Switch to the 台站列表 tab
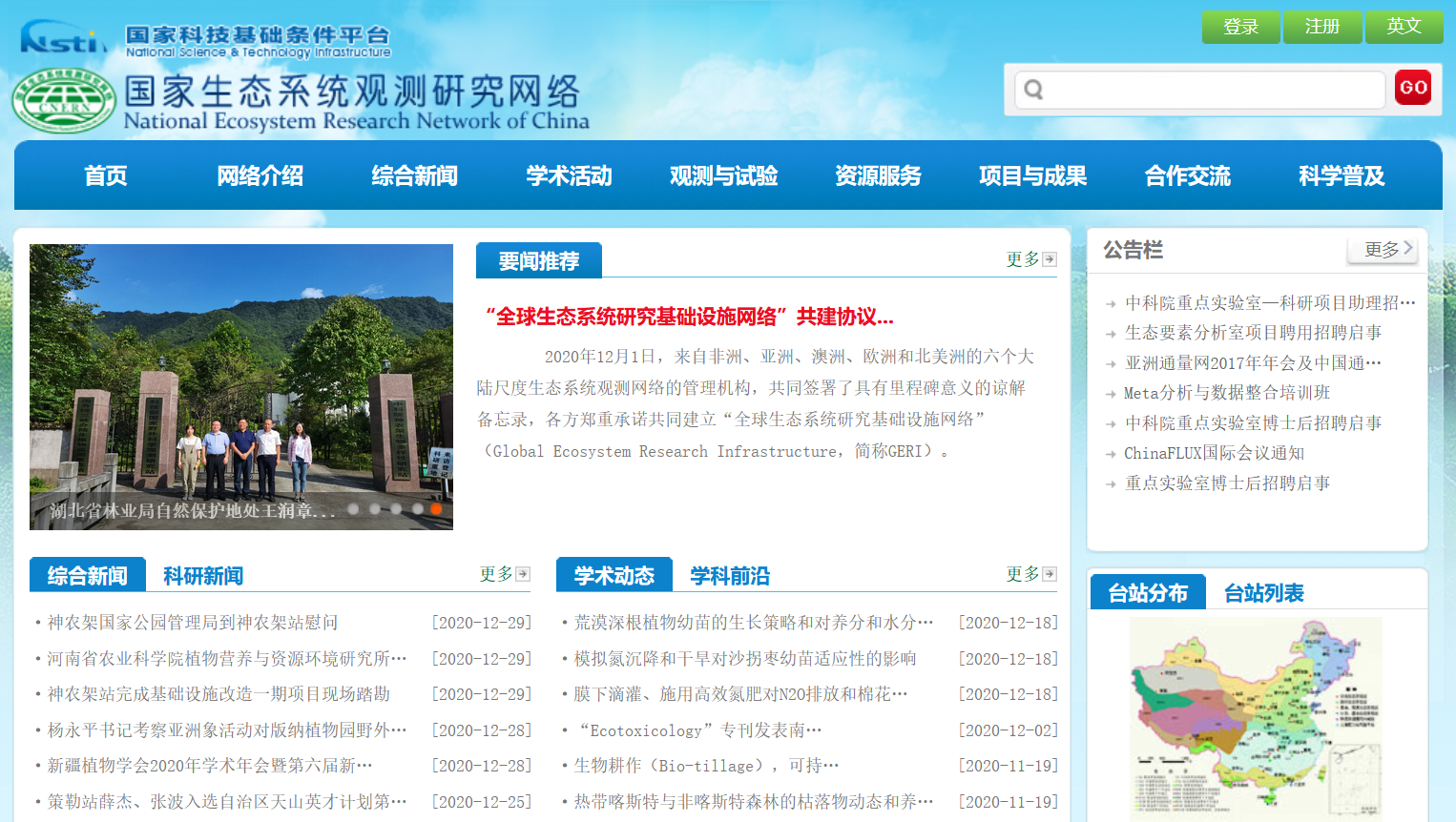This screenshot has width=1456, height=822. pyautogui.click(x=1263, y=593)
